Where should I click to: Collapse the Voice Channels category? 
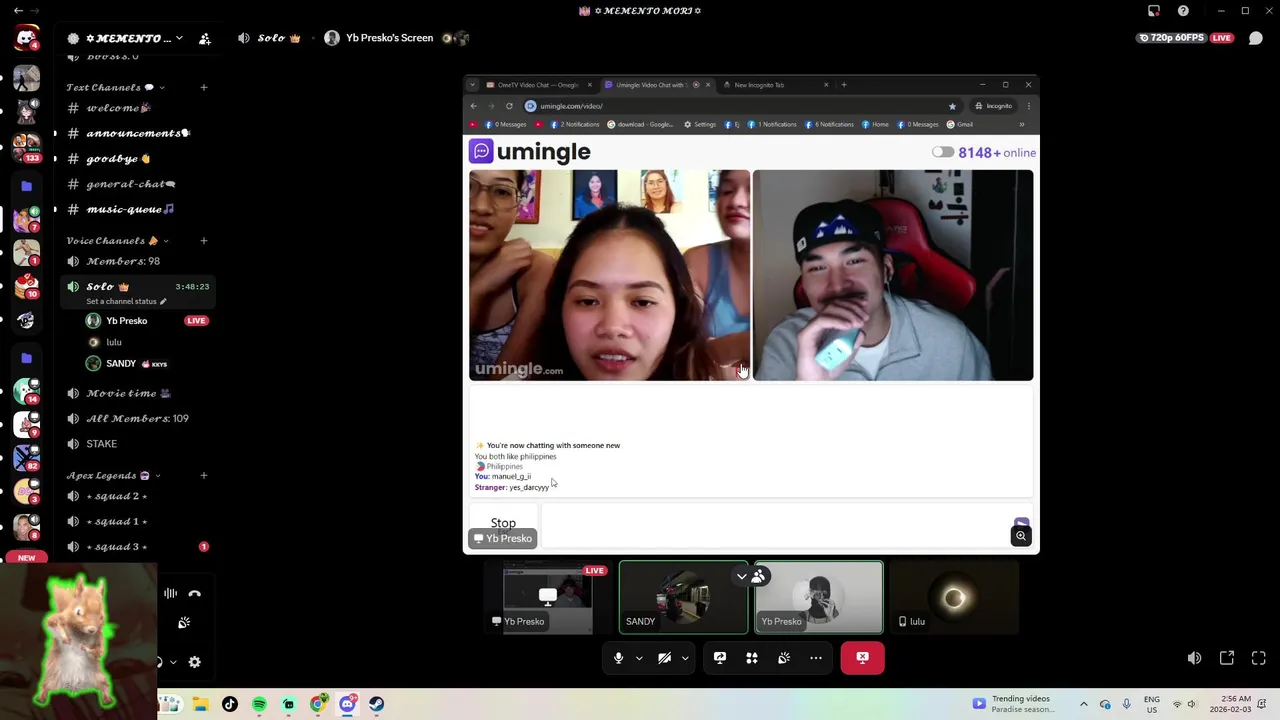[118, 241]
